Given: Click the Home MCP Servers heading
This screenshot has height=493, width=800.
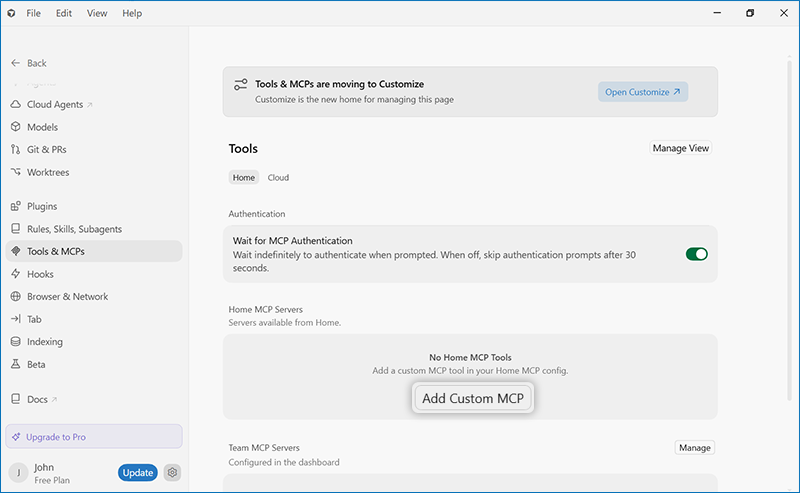Looking at the screenshot, I should click(x=265, y=310).
